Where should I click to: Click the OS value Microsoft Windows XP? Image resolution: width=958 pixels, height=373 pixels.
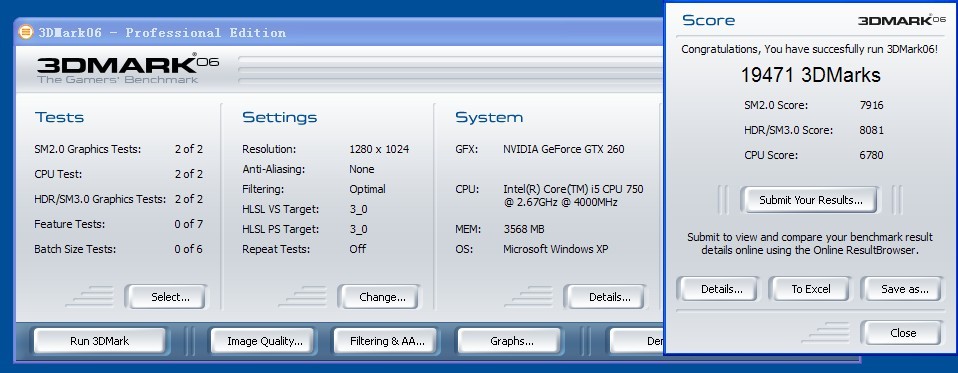point(555,249)
